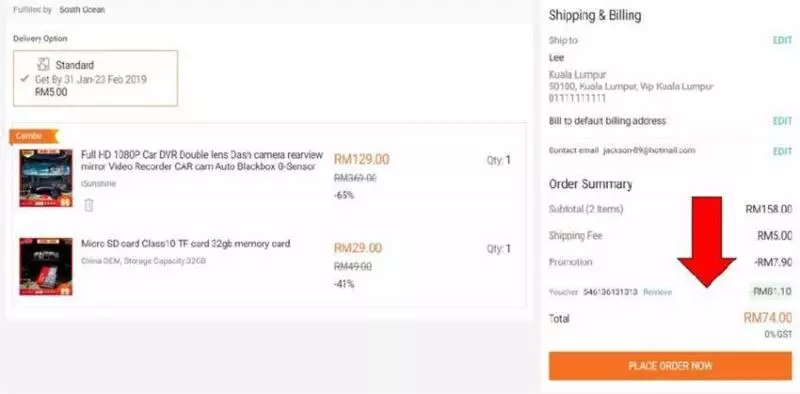
Task: Click the RM129.00 price of Car DVR
Action: tap(362, 159)
